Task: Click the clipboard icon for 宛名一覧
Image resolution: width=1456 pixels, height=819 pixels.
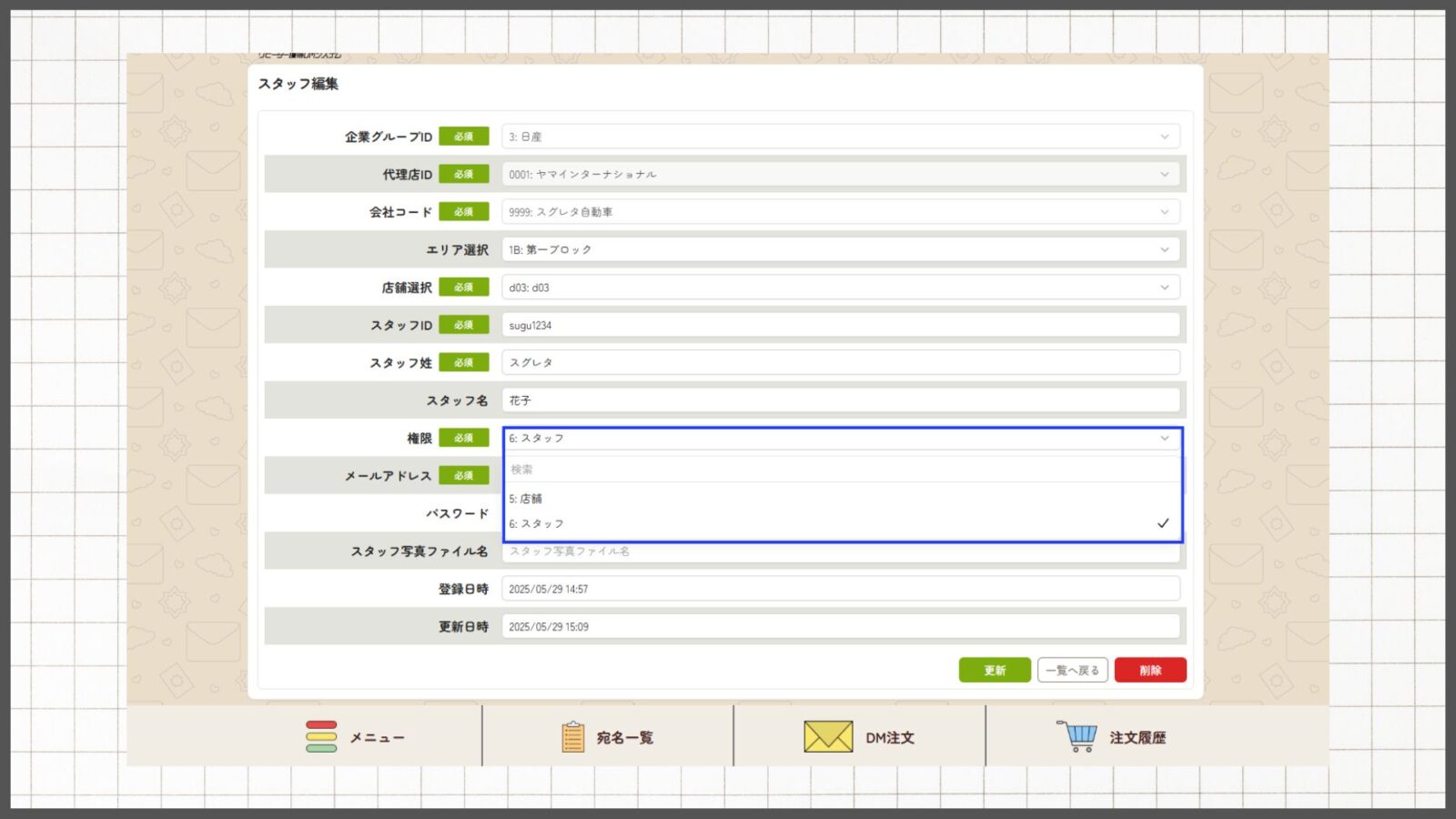Action: coord(572,737)
